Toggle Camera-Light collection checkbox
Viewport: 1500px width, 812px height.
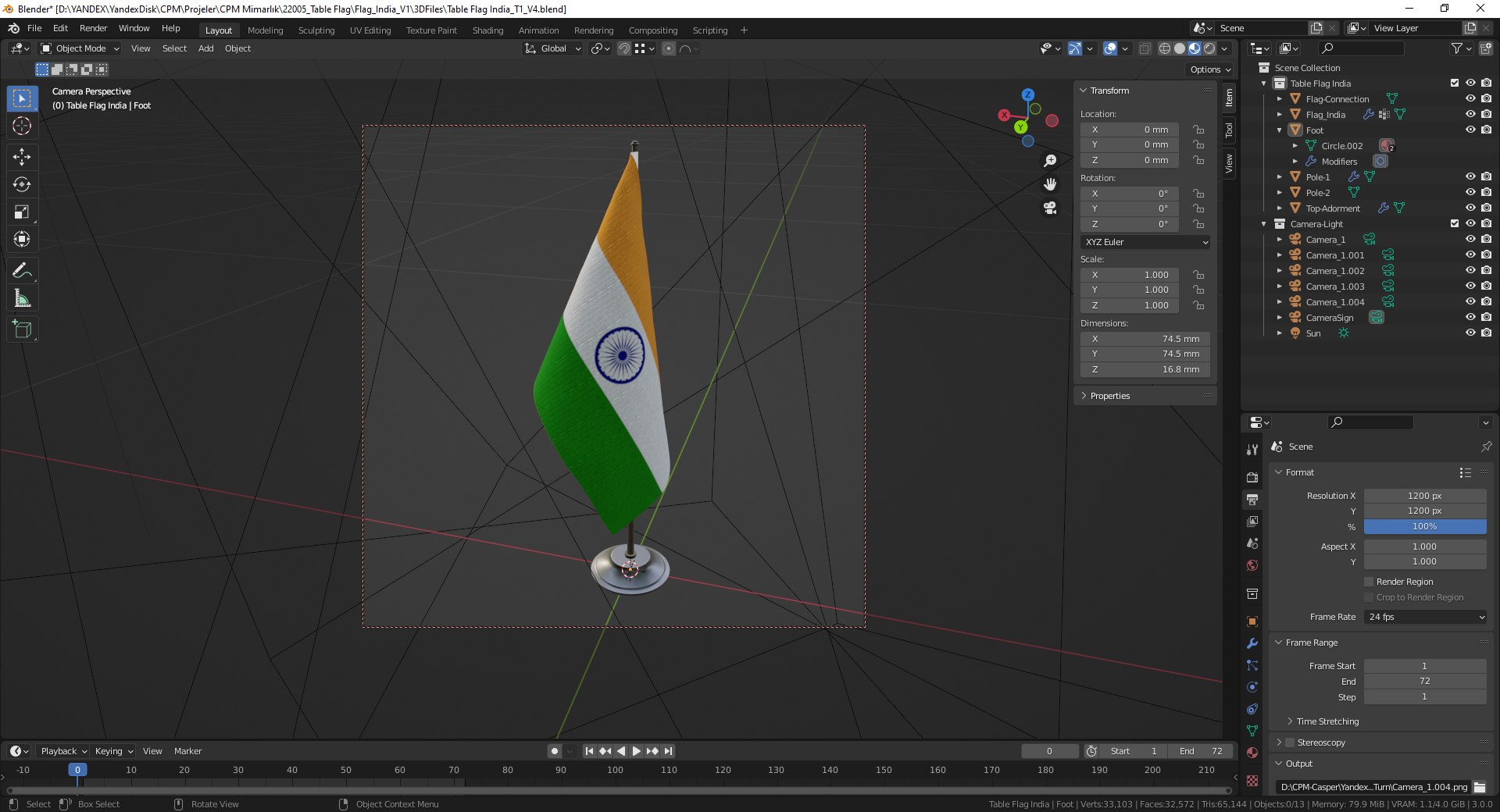(x=1455, y=223)
